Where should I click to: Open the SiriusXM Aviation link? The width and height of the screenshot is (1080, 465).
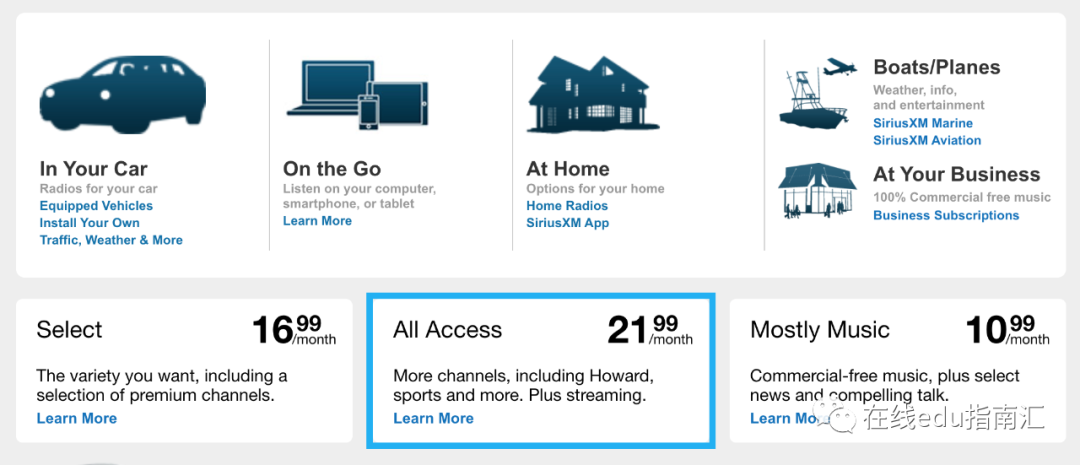point(927,141)
